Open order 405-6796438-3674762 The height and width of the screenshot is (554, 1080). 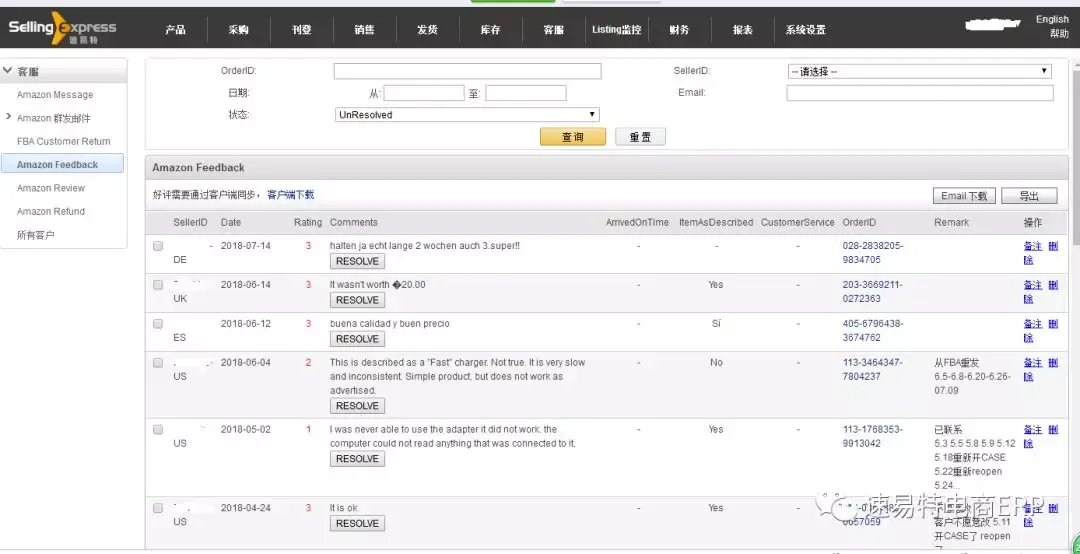point(873,331)
